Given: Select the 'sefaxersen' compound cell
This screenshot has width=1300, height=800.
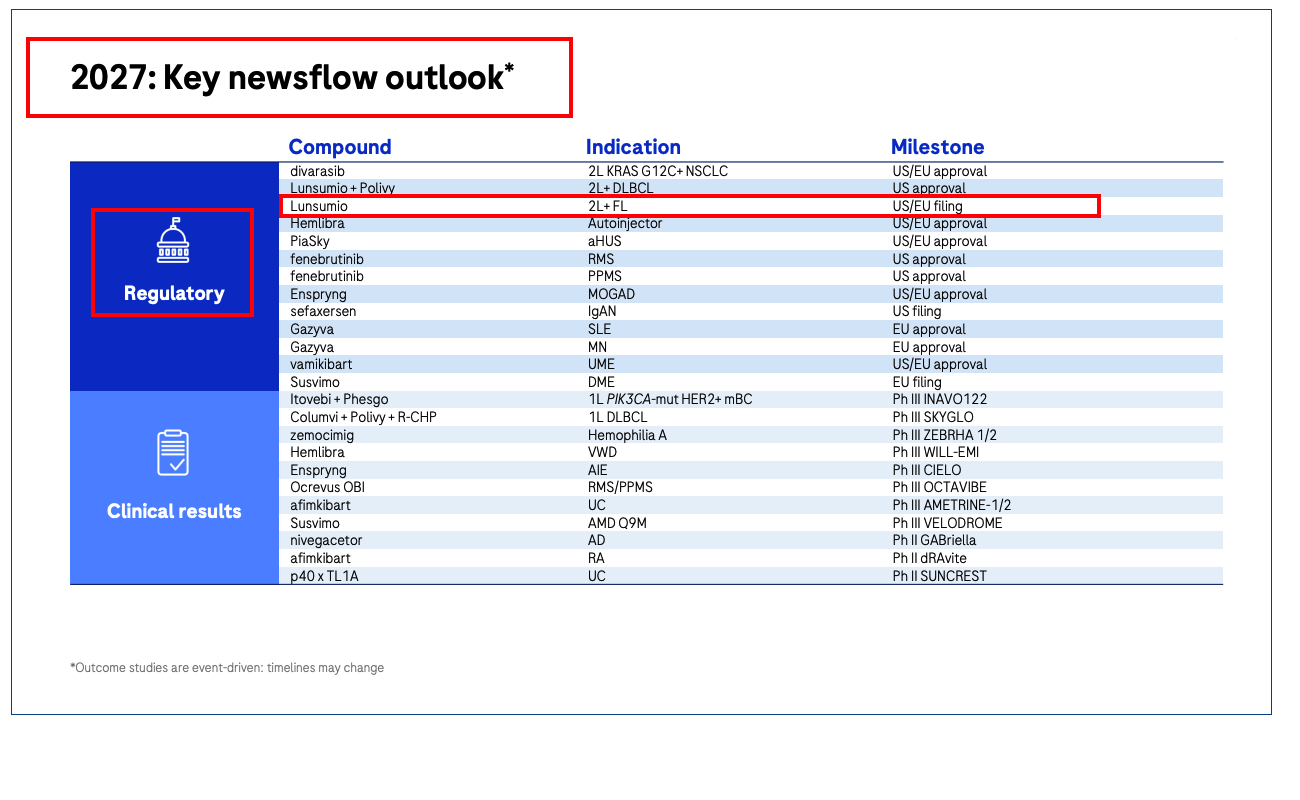Looking at the screenshot, I should [323, 311].
